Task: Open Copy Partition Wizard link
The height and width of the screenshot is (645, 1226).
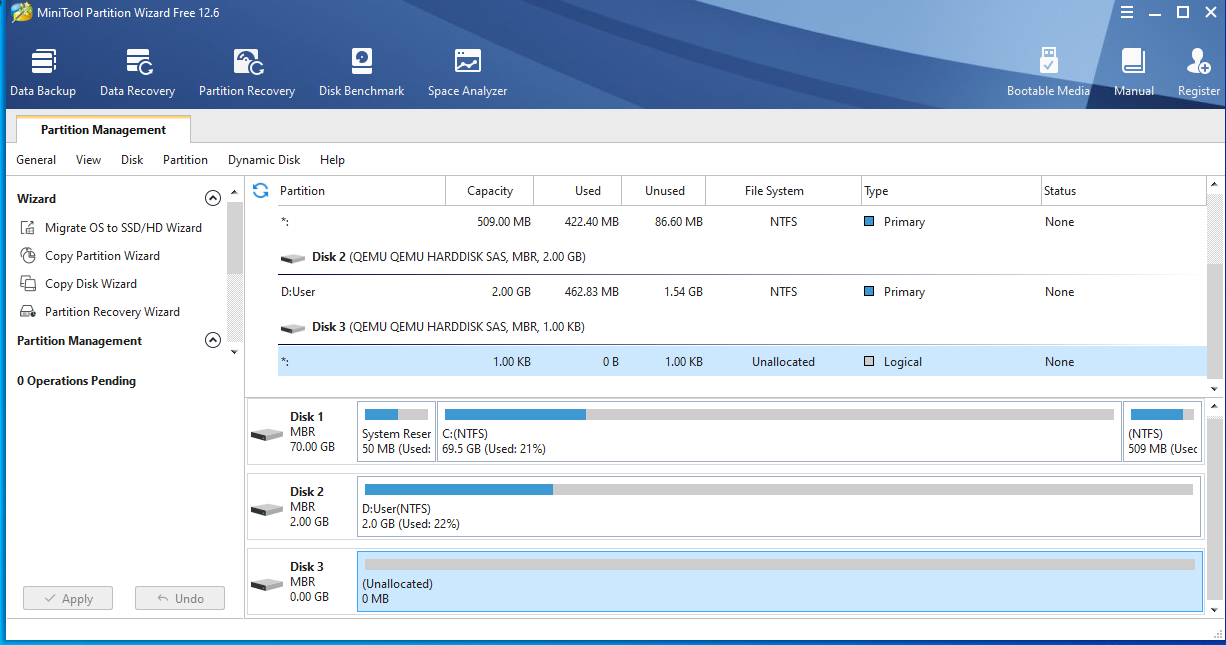Action: pos(102,256)
